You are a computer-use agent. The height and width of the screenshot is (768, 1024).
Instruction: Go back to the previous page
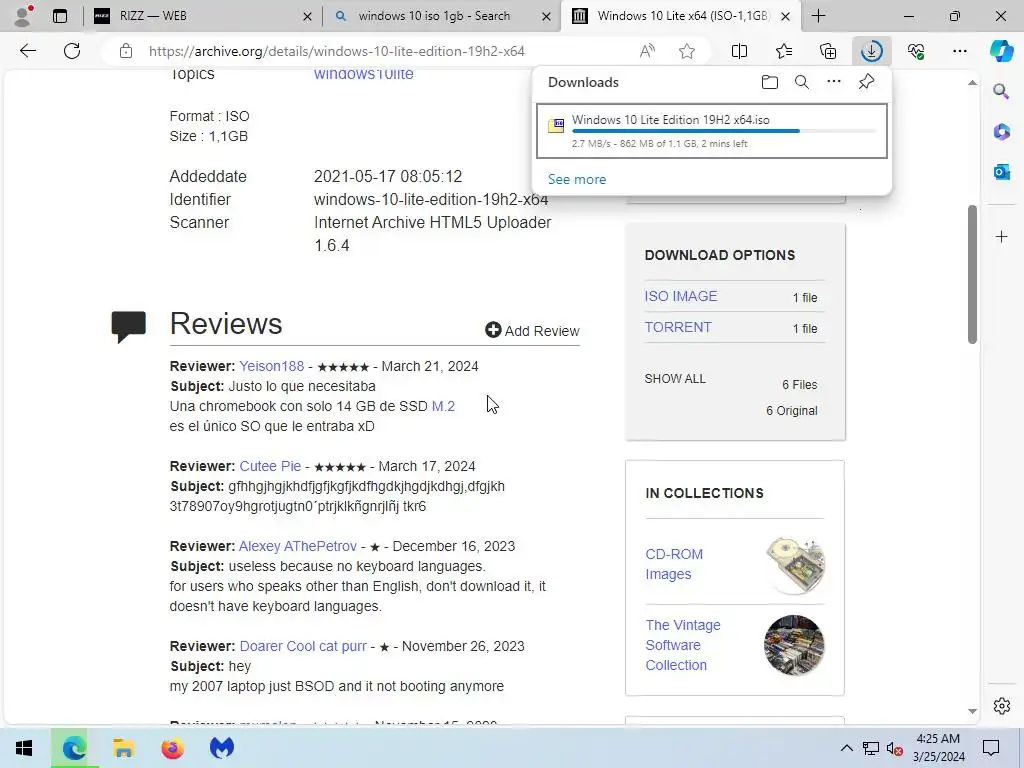pos(27,51)
